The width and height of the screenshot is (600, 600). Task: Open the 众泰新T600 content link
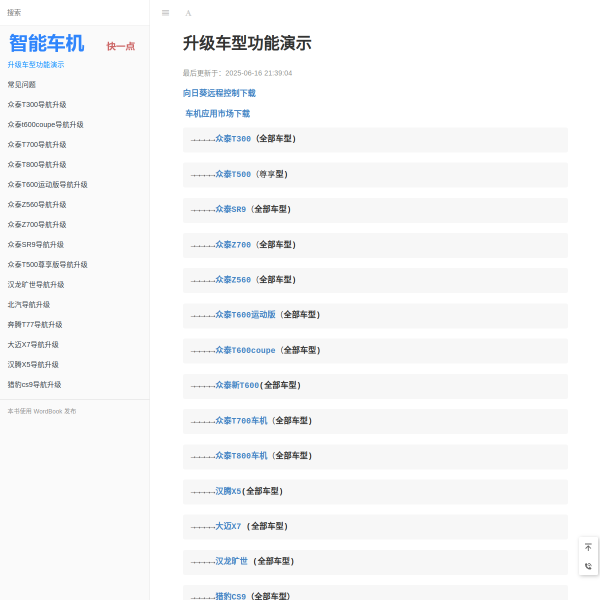click(x=237, y=385)
